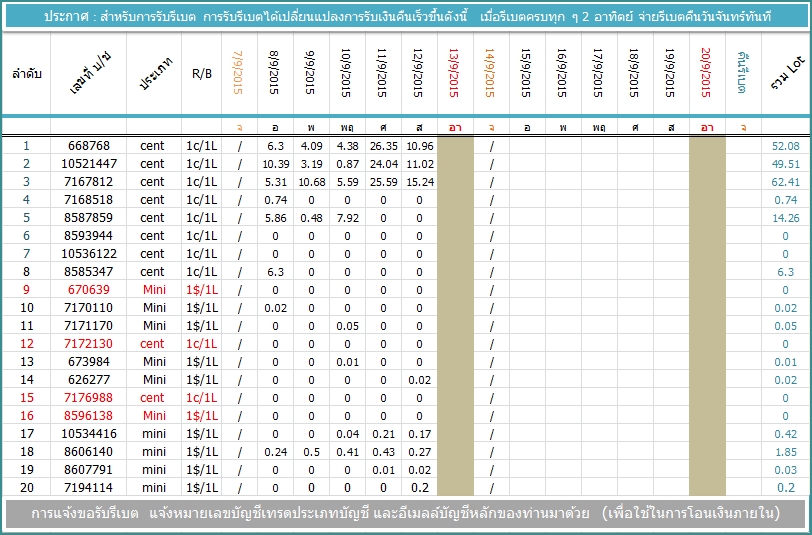Select account number 7194114

click(89, 488)
